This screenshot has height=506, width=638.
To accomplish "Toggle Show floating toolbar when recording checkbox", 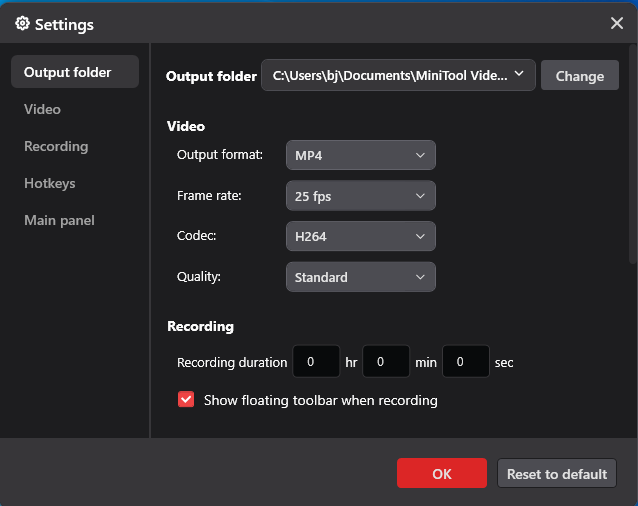I will (186, 400).
